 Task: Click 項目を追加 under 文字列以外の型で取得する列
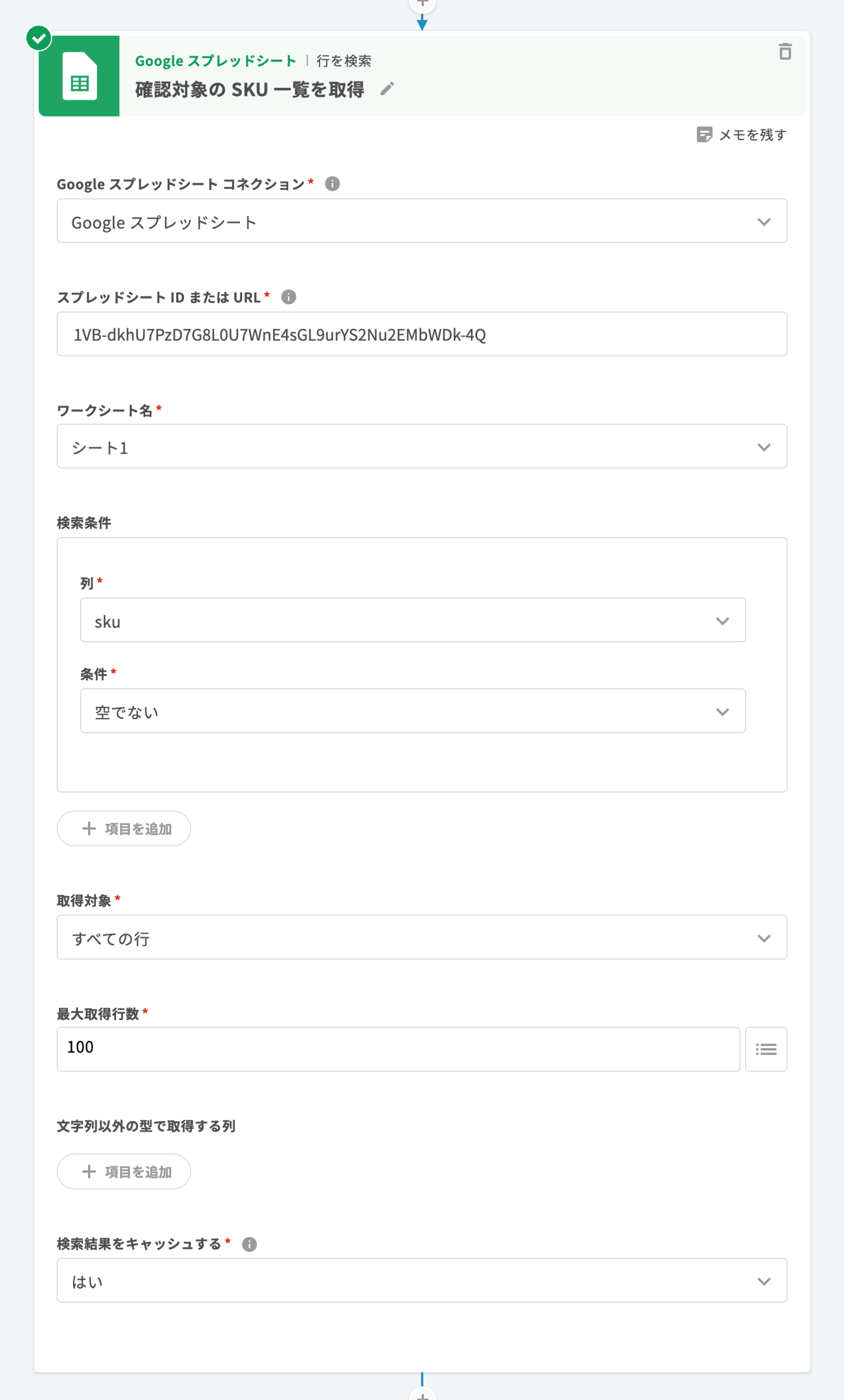(x=124, y=1172)
